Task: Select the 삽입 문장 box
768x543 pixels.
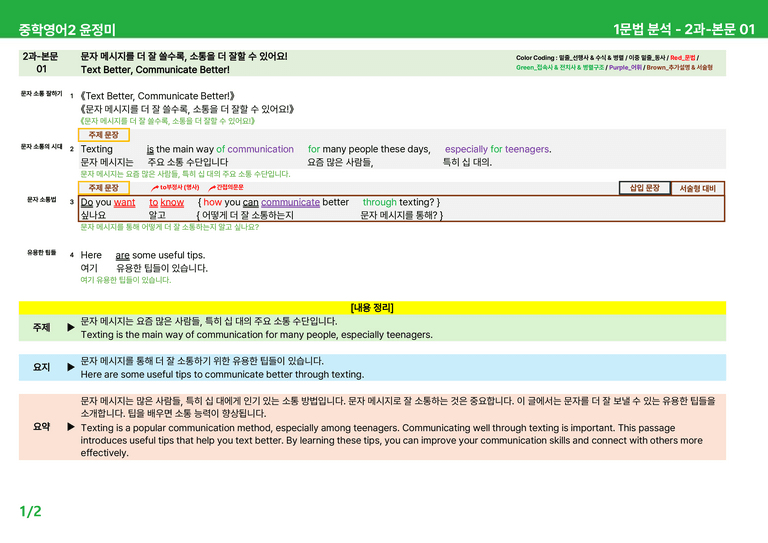Action: 645,188
